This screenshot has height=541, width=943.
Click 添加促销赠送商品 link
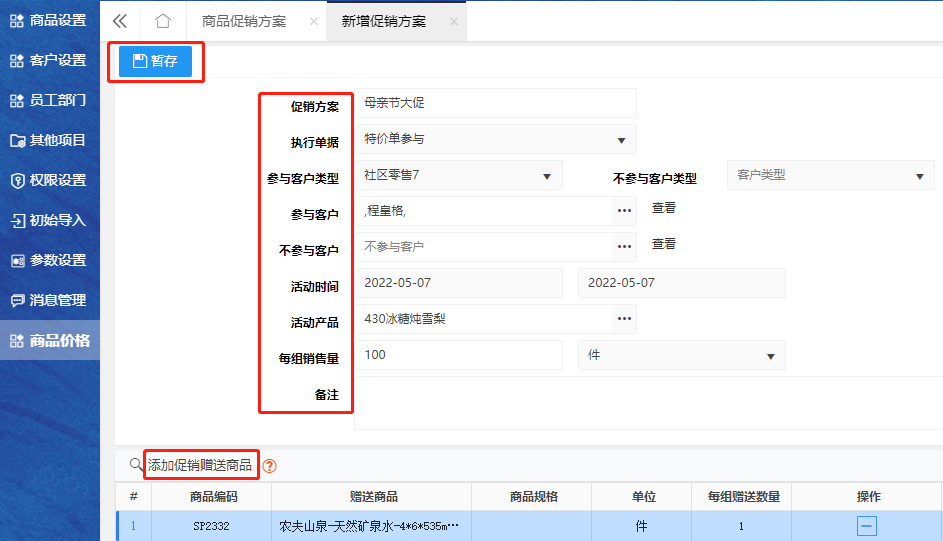(x=200, y=465)
